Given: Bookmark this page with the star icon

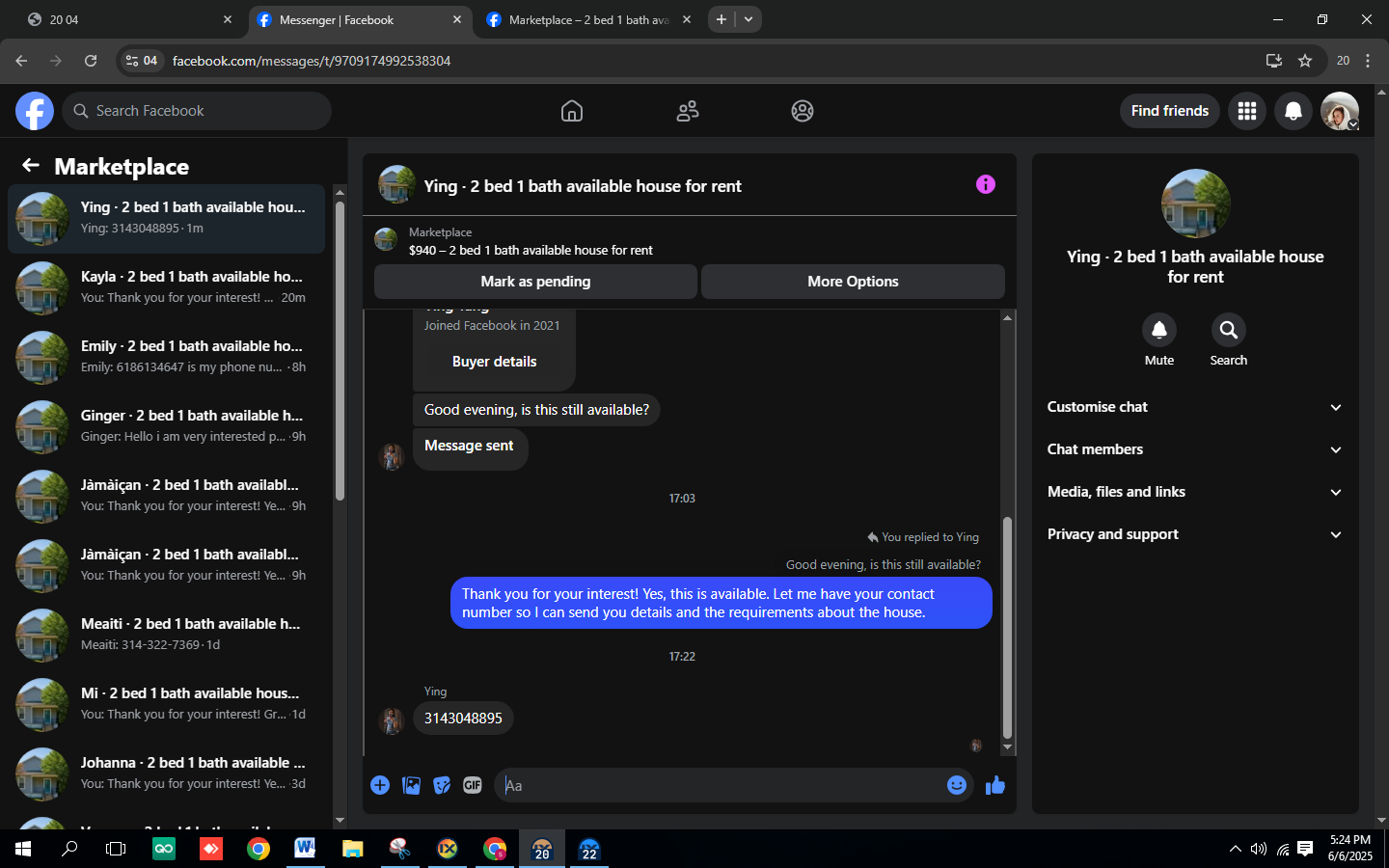Looking at the screenshot, I should click(x=1305, y=61).
